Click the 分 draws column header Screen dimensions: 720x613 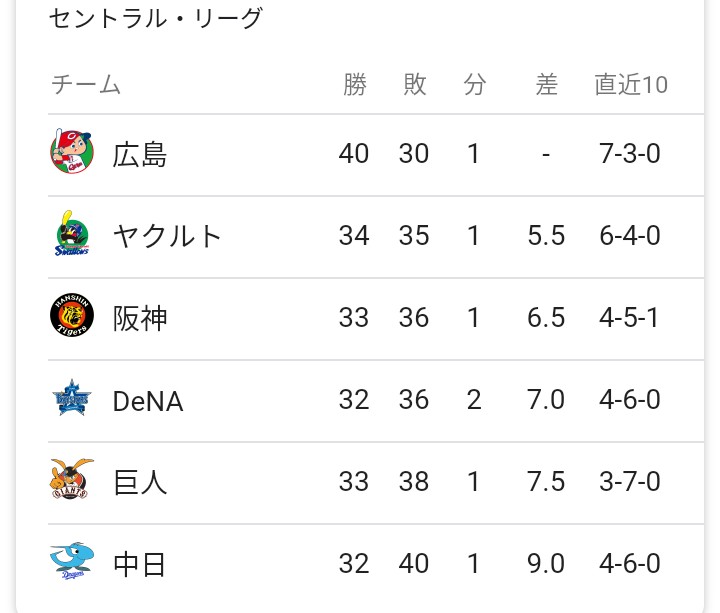pyautogui.click(x=474, y=84)
